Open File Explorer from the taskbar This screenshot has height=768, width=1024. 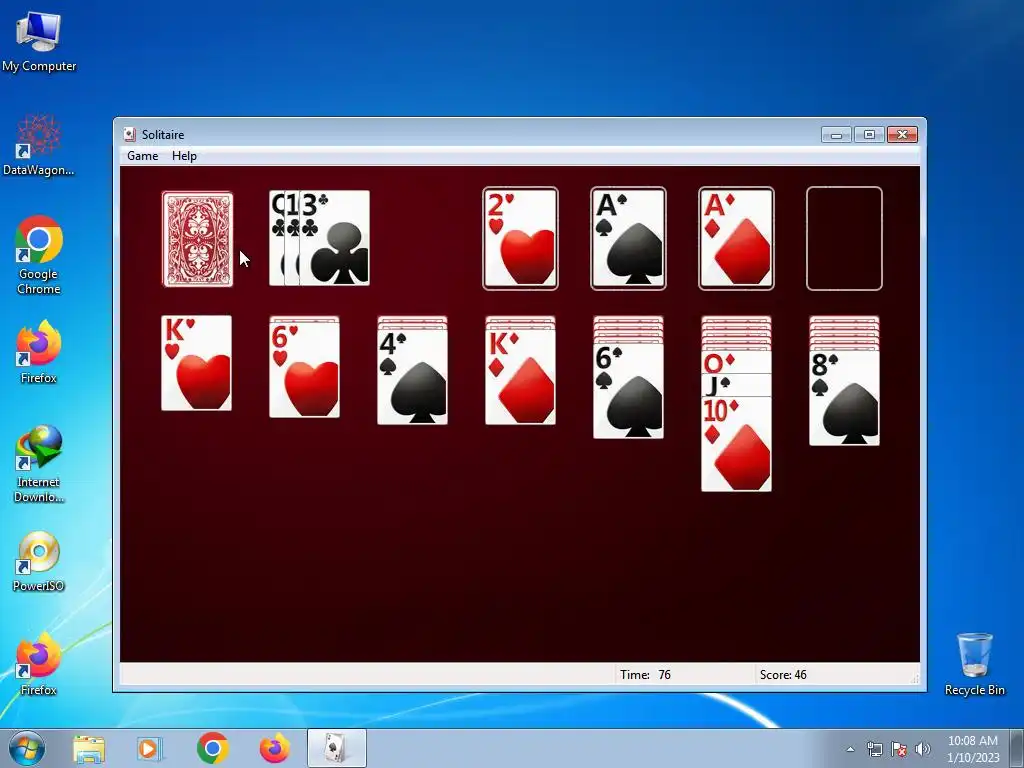coord(89,749)
